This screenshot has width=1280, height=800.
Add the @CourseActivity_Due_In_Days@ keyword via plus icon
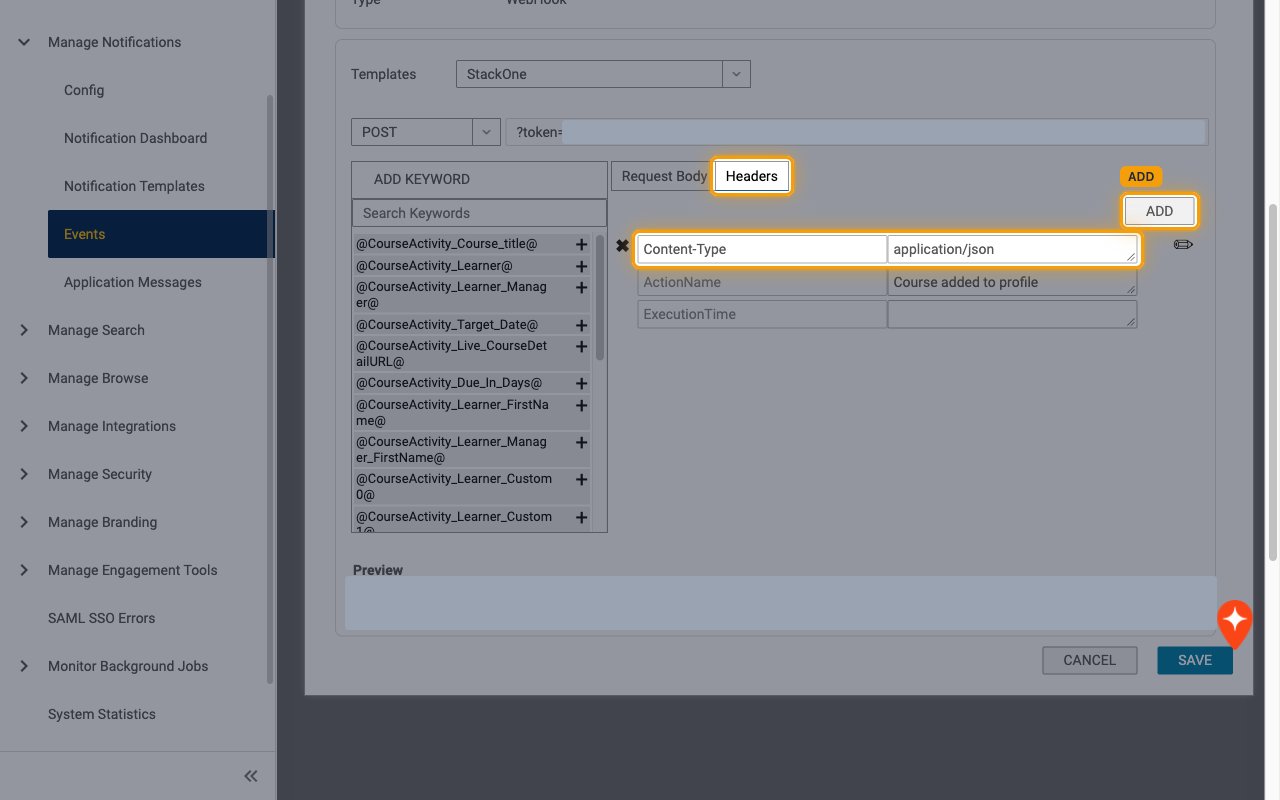581,384
